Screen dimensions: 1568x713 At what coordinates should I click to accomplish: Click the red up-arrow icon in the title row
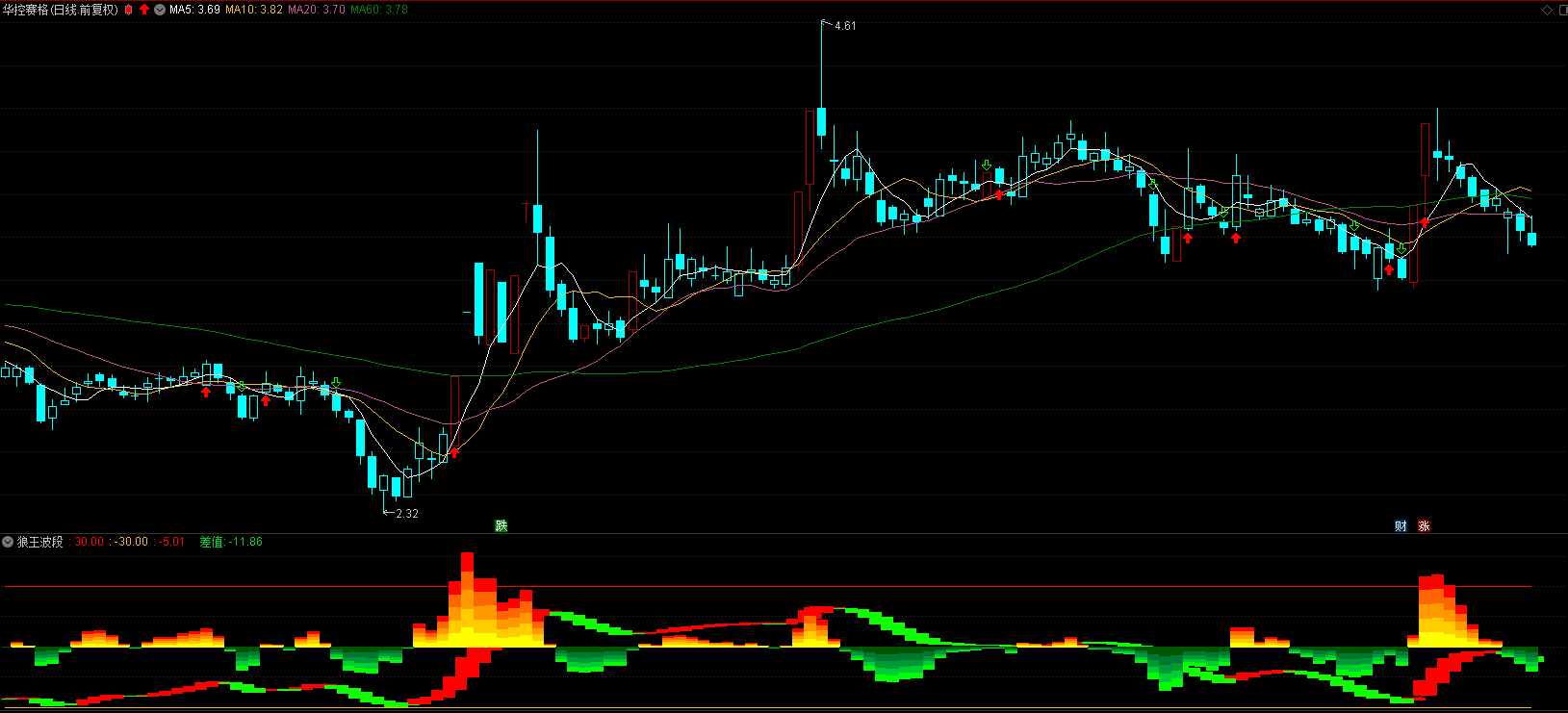[x=144, y=10]
